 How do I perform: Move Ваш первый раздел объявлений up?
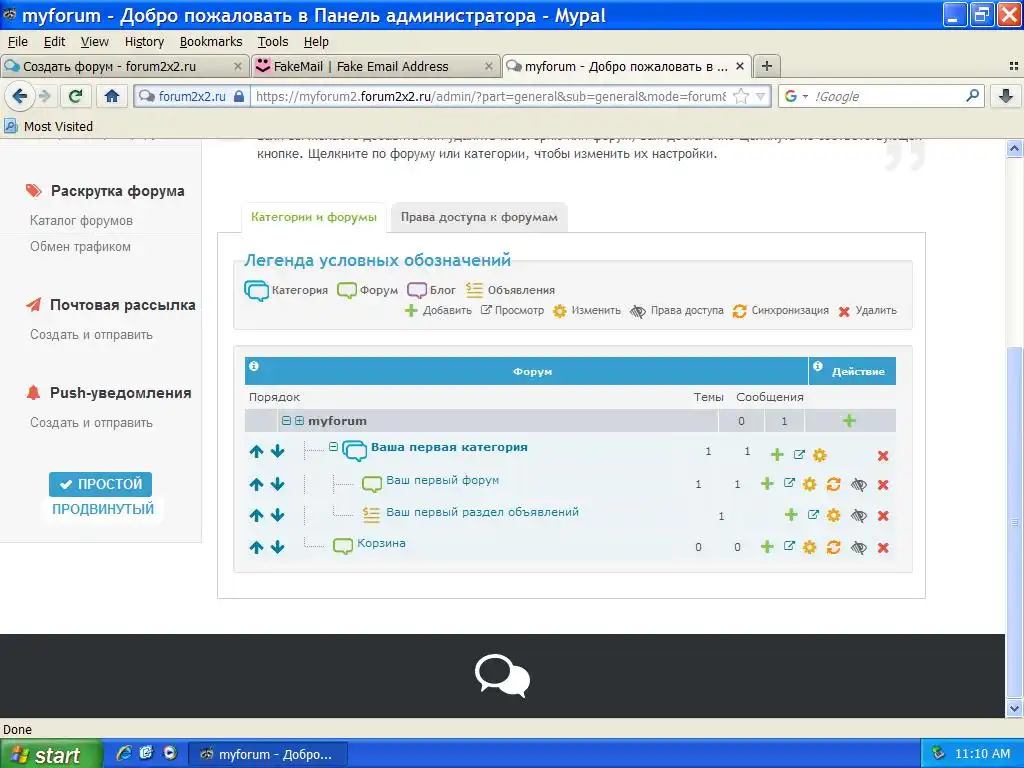[x=256, y=515]
